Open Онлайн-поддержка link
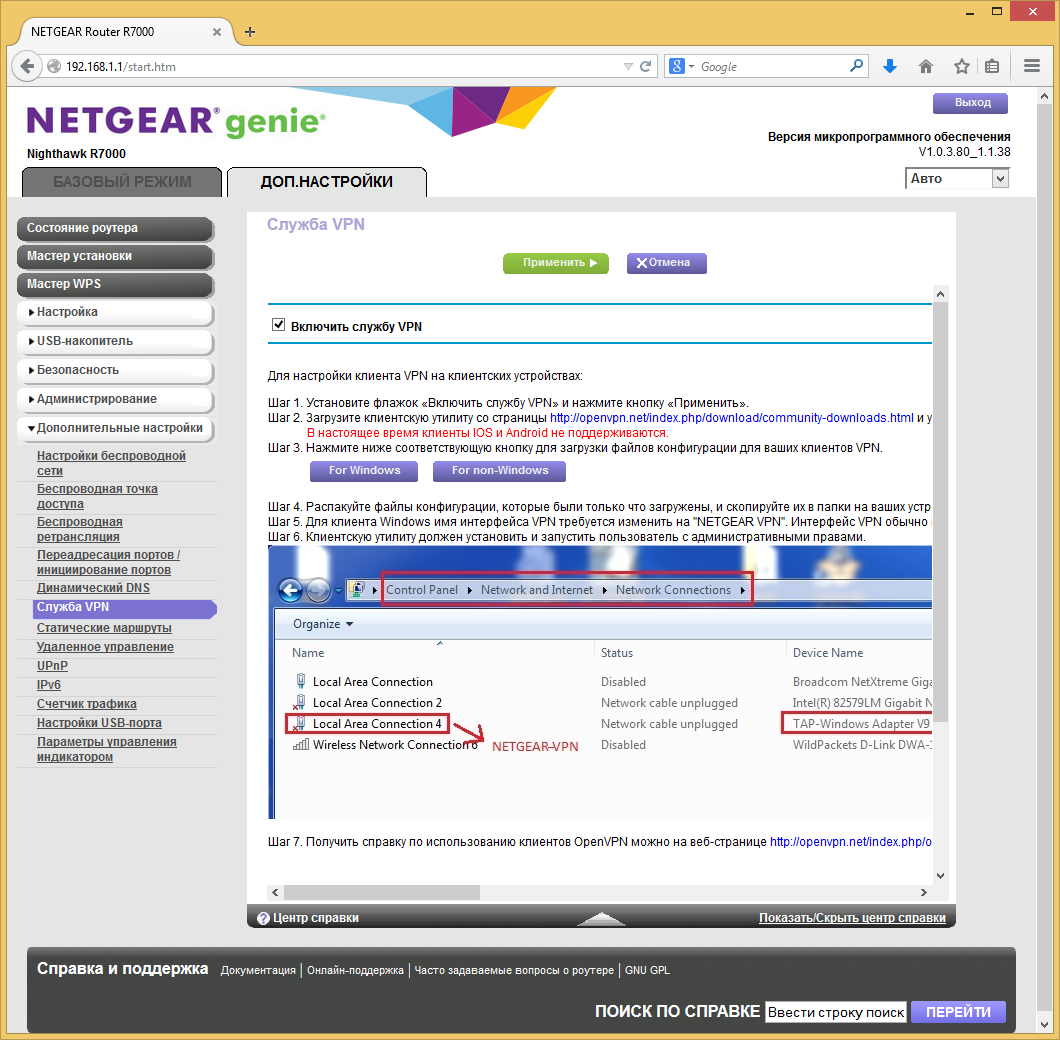1060x1040 pixels. click(x=355, y=970)
